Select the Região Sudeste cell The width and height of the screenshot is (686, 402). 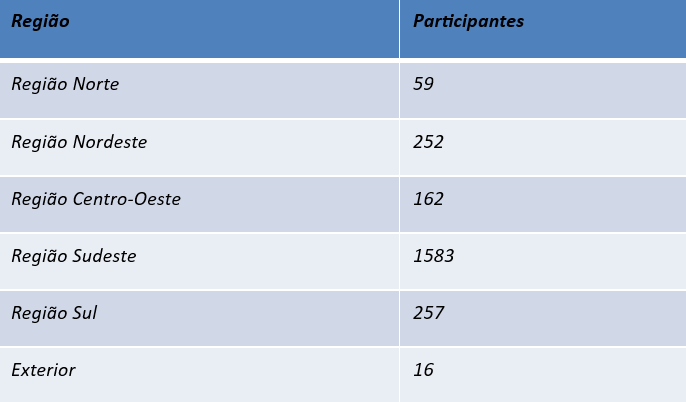pos(199,262)
